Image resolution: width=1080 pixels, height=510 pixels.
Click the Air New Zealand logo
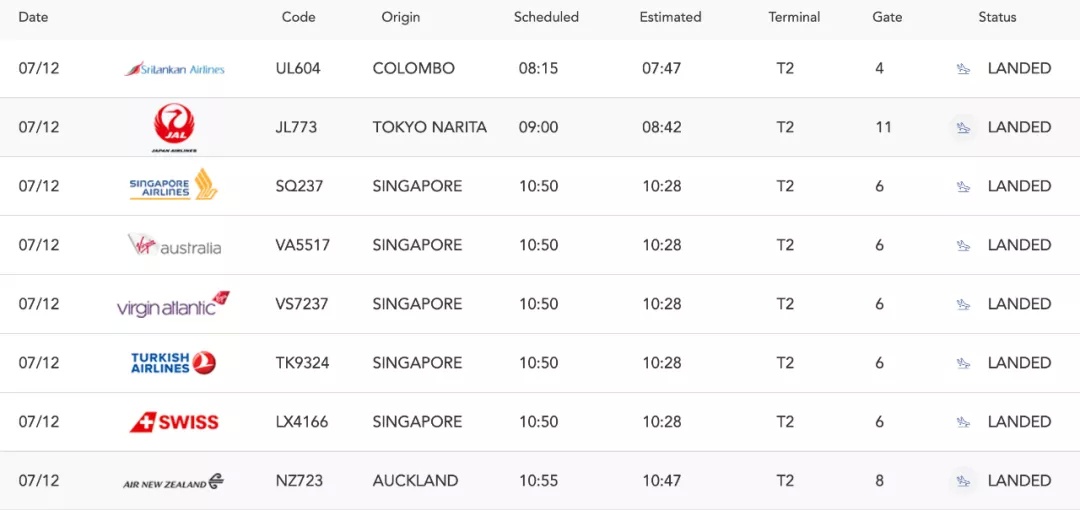tap(174, 481)
